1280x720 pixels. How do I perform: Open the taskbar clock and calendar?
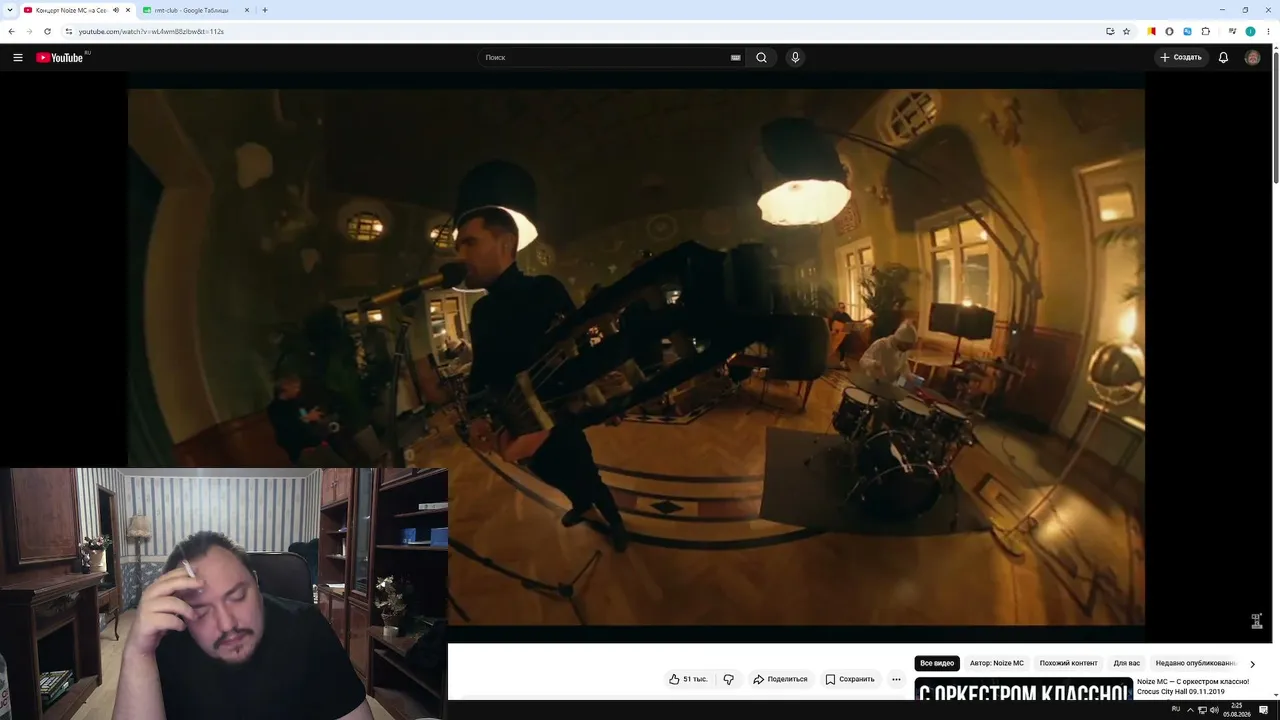point(1237,710)
